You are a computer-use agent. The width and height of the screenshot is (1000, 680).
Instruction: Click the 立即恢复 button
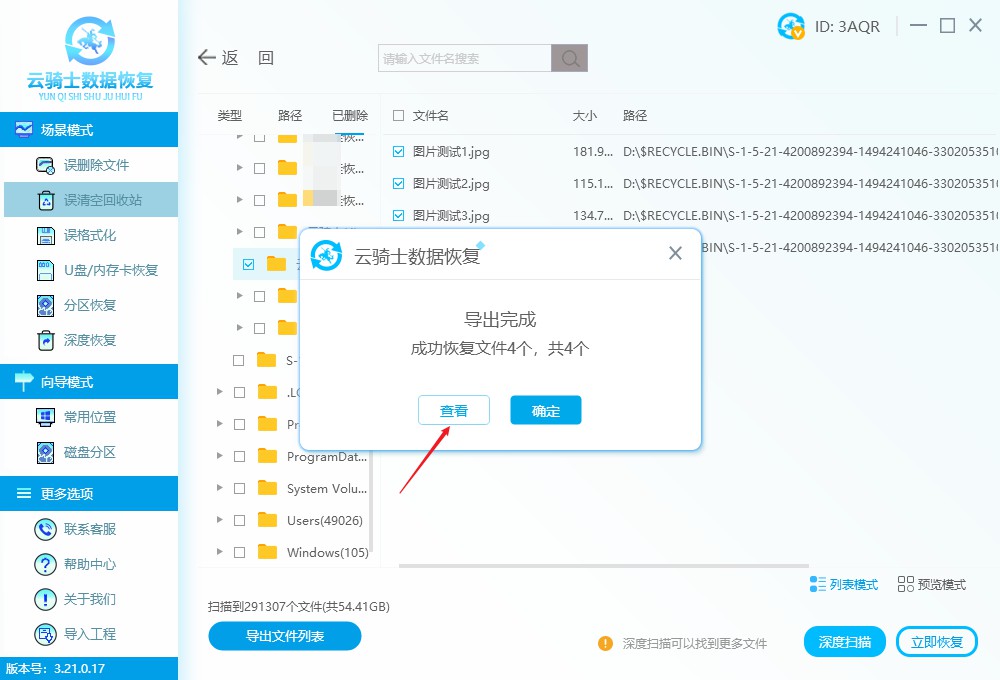click(x=937, y=642)
